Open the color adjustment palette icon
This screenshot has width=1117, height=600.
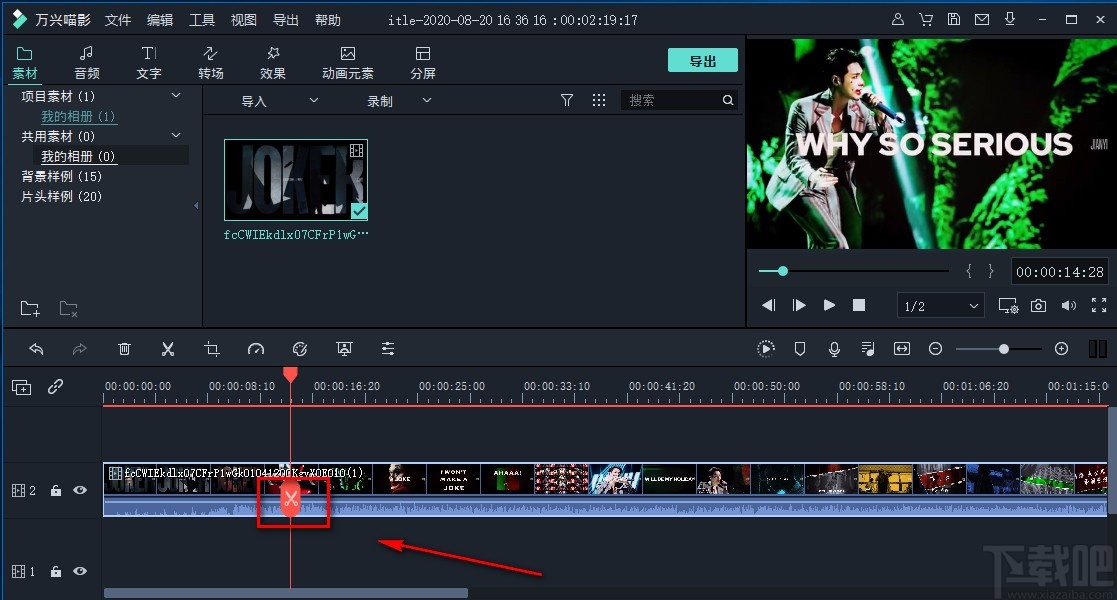pos(300,348)
